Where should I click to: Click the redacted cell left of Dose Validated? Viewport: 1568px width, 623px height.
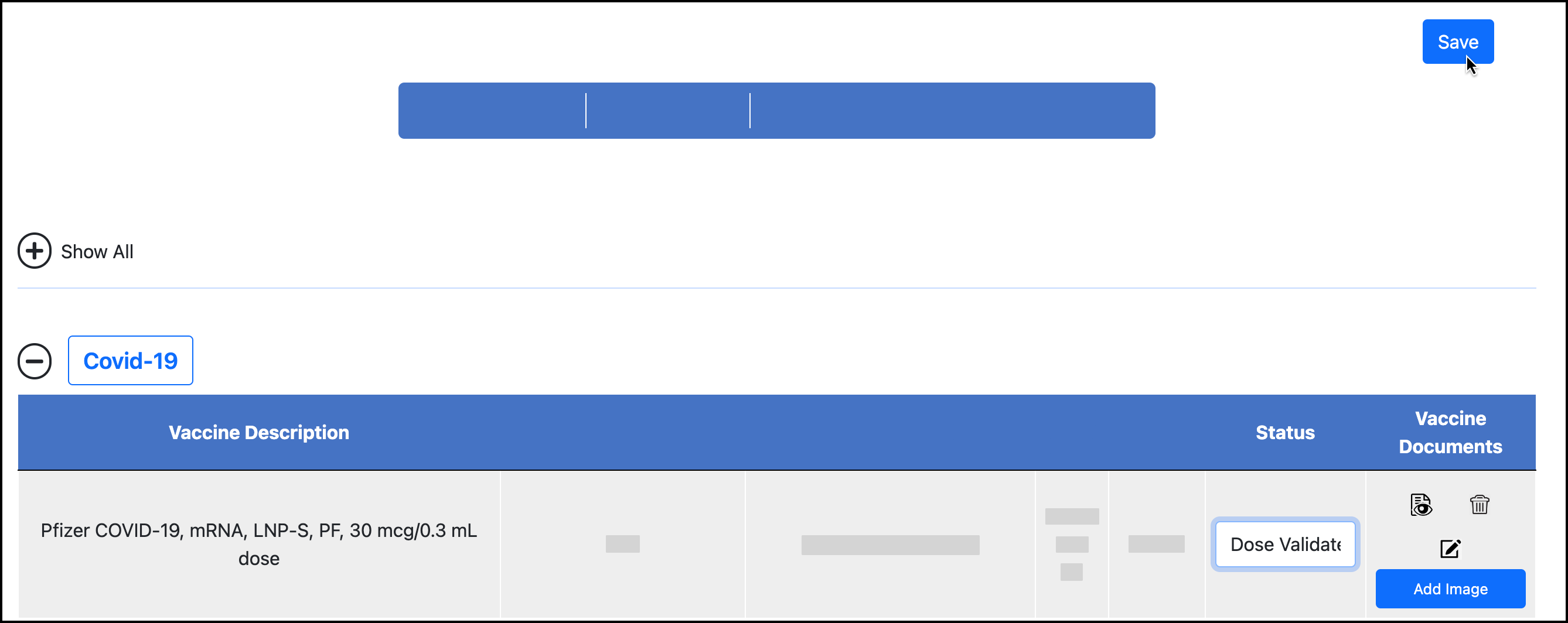(1156, 544)
